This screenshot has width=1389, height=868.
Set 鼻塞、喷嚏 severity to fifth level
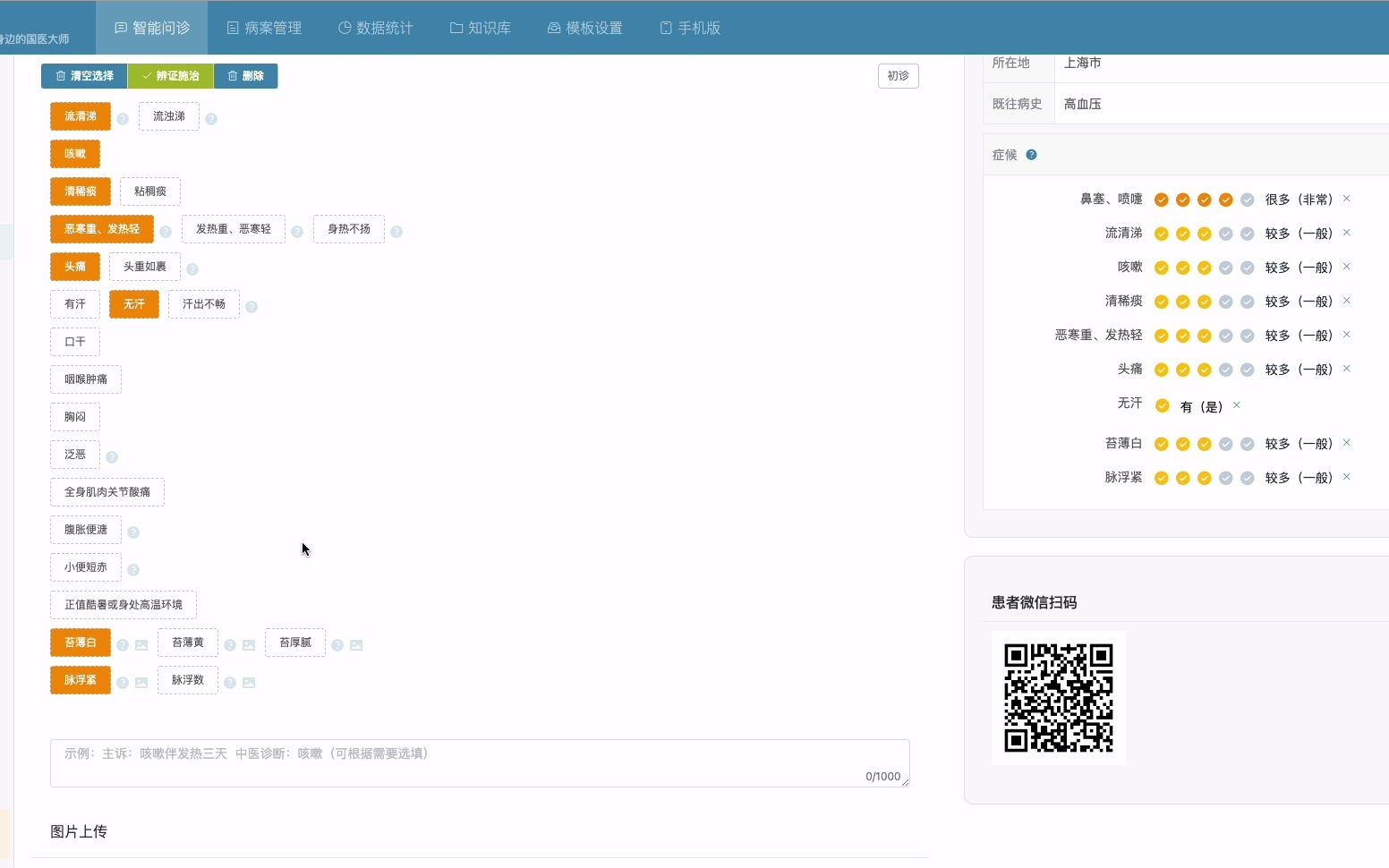(1248, 200)
